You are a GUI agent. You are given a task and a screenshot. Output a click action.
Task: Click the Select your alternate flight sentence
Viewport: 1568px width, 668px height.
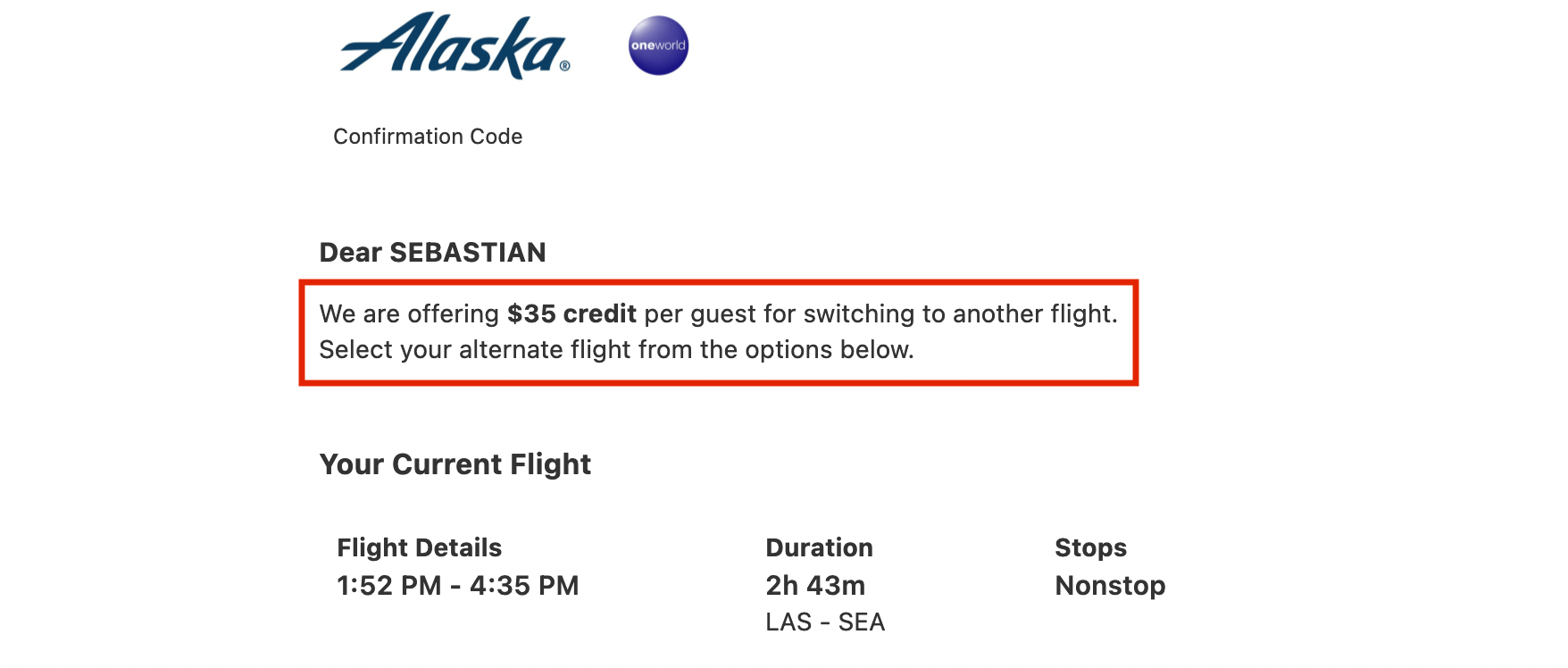tap(616, 350)
